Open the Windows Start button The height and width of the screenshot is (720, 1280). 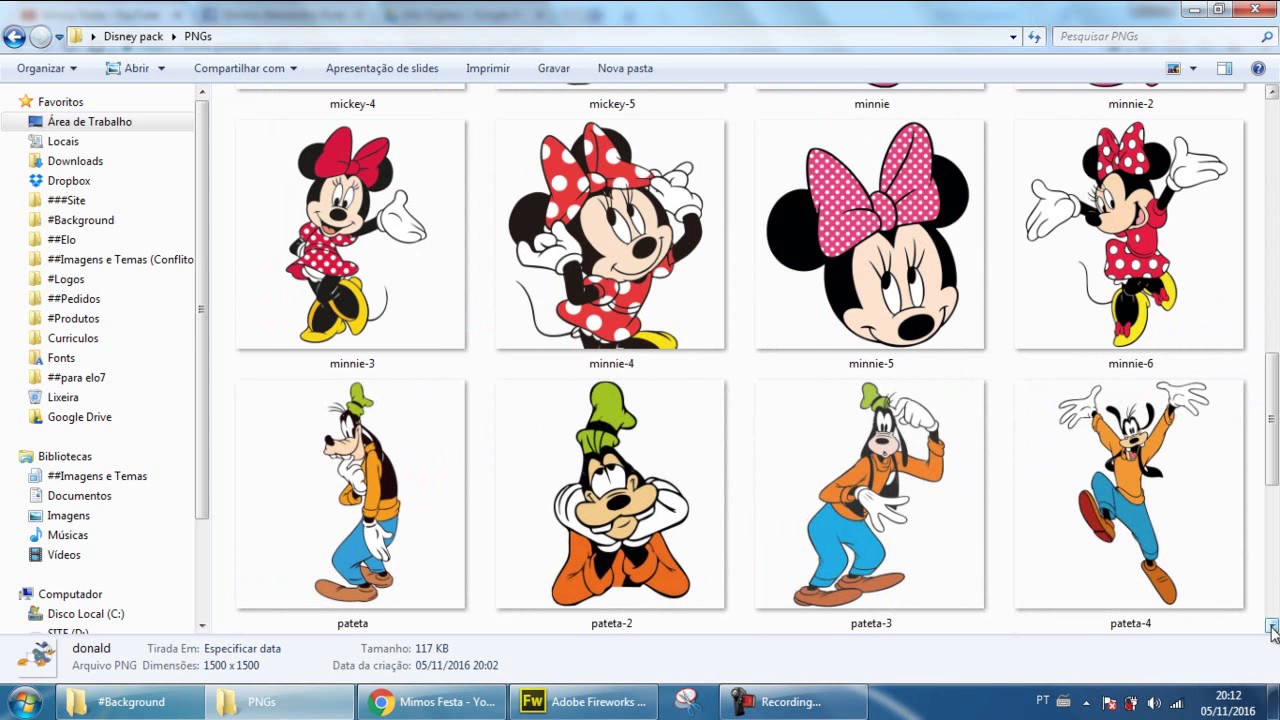click(x=24, y=701)
